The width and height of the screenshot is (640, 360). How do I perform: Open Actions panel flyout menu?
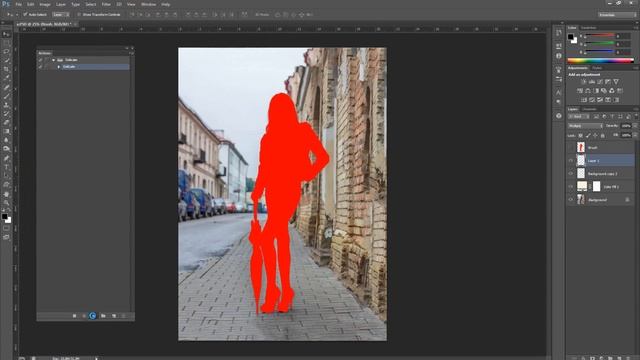tap(131, 53)
